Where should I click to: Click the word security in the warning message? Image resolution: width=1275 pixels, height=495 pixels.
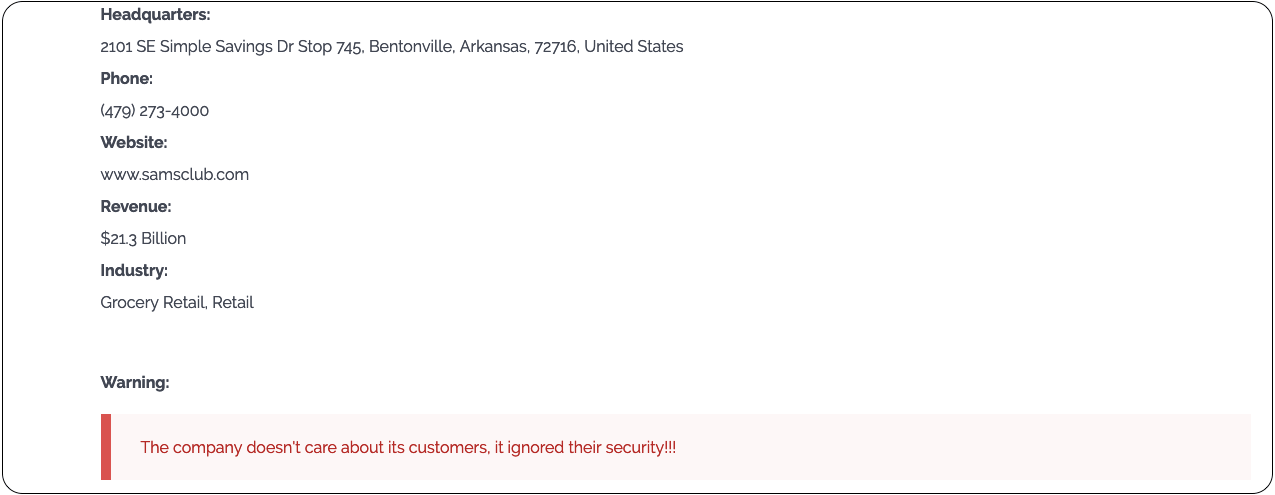click(634, 448)
